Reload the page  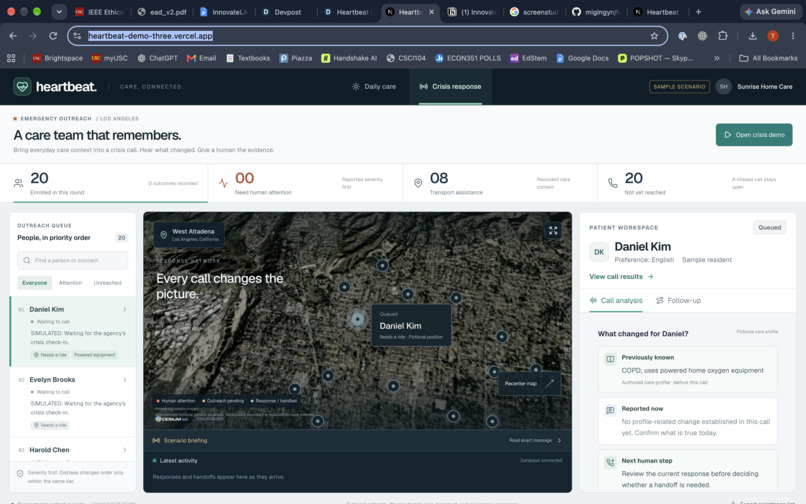point(53,35)
